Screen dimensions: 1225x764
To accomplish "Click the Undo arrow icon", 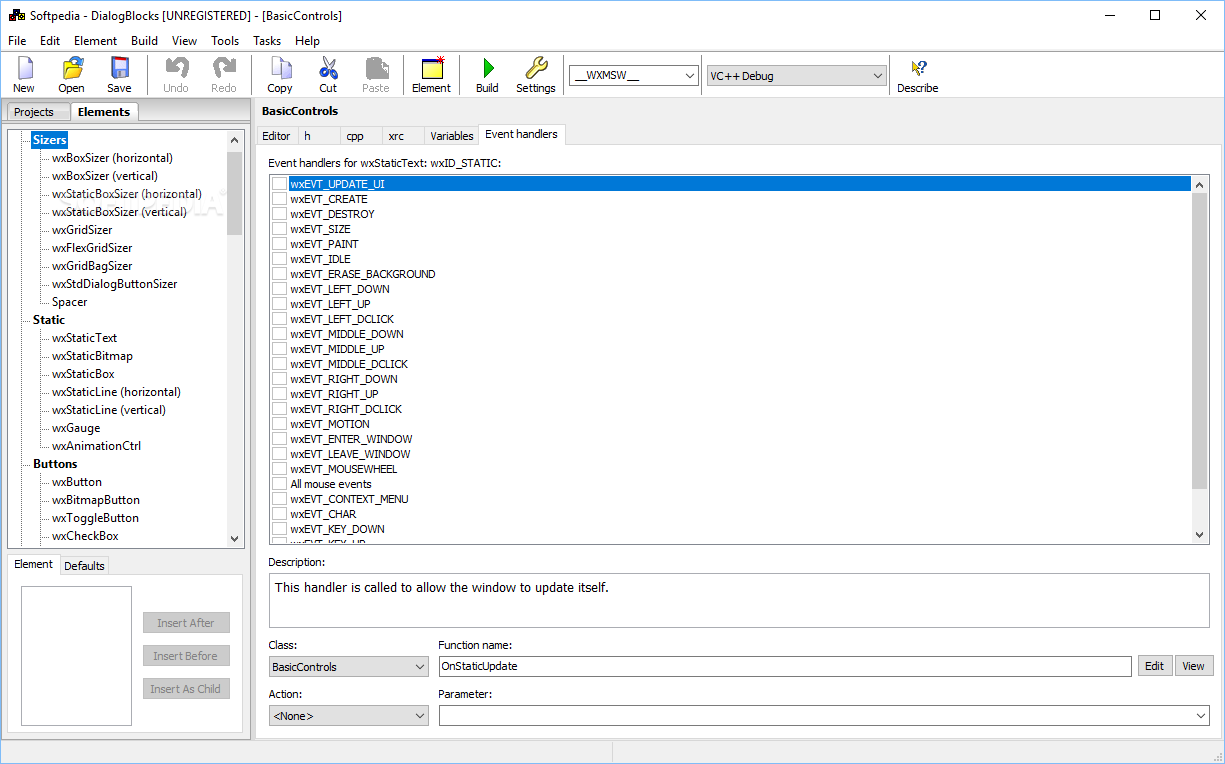I will (x=176, y=68).
